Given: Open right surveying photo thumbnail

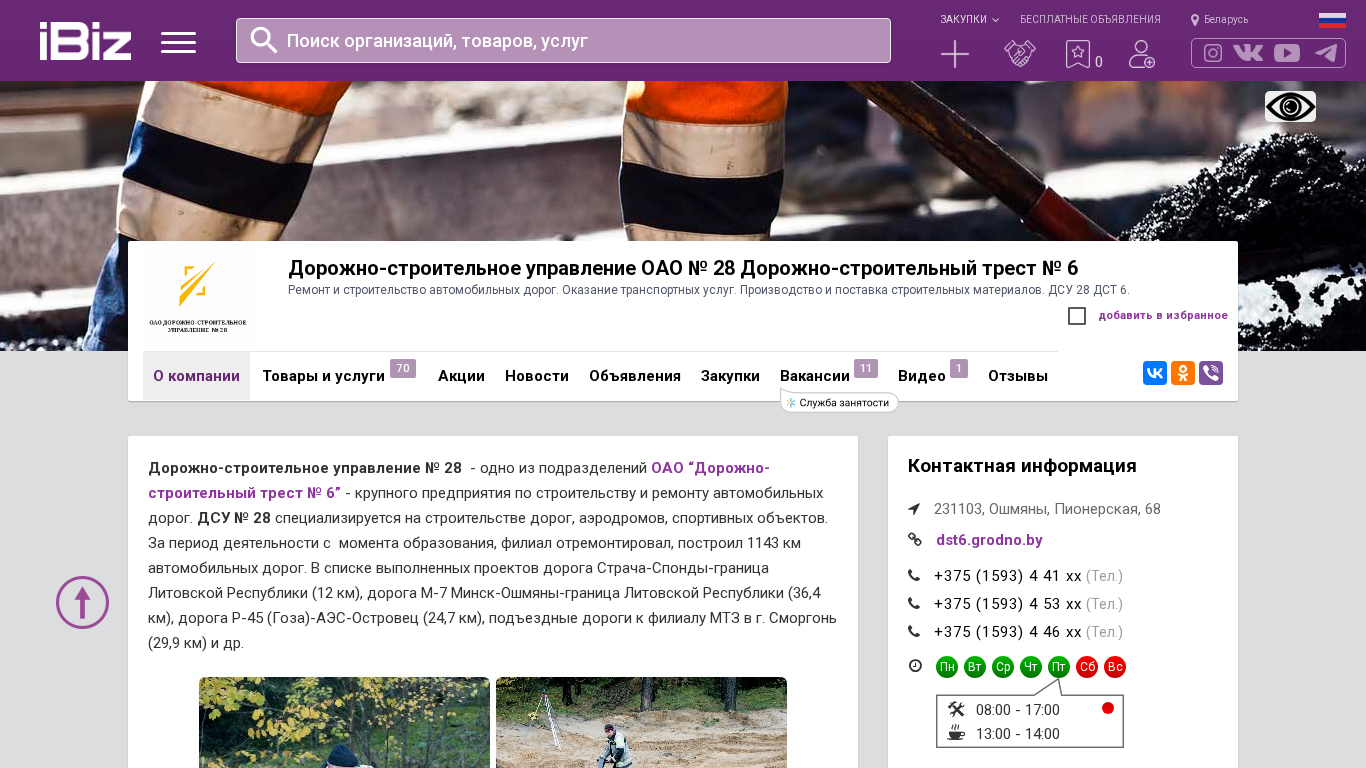Looking at the screenshot, I should coord(641,722).
